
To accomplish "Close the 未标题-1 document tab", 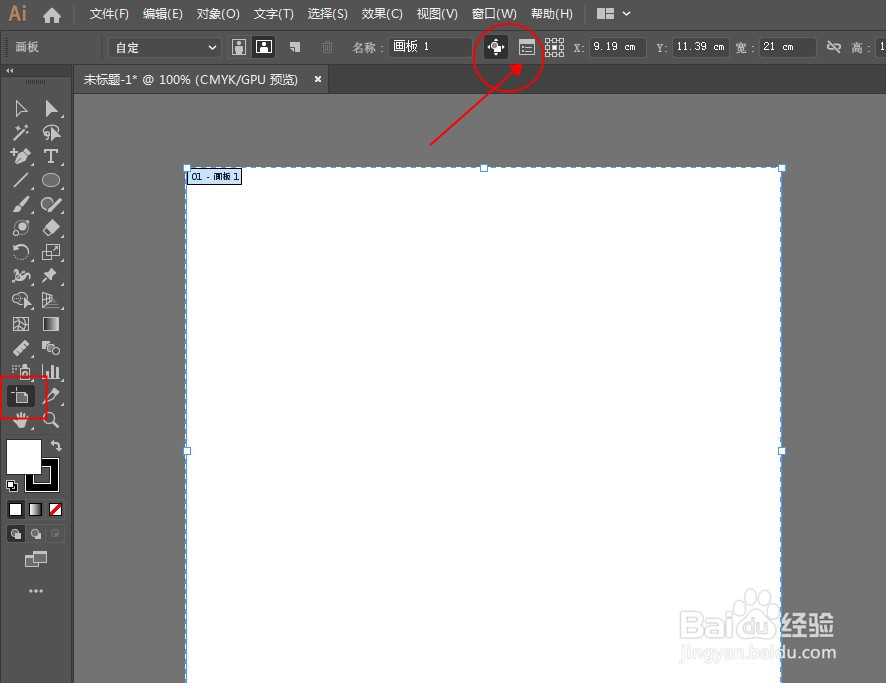I will coord(318,79).
